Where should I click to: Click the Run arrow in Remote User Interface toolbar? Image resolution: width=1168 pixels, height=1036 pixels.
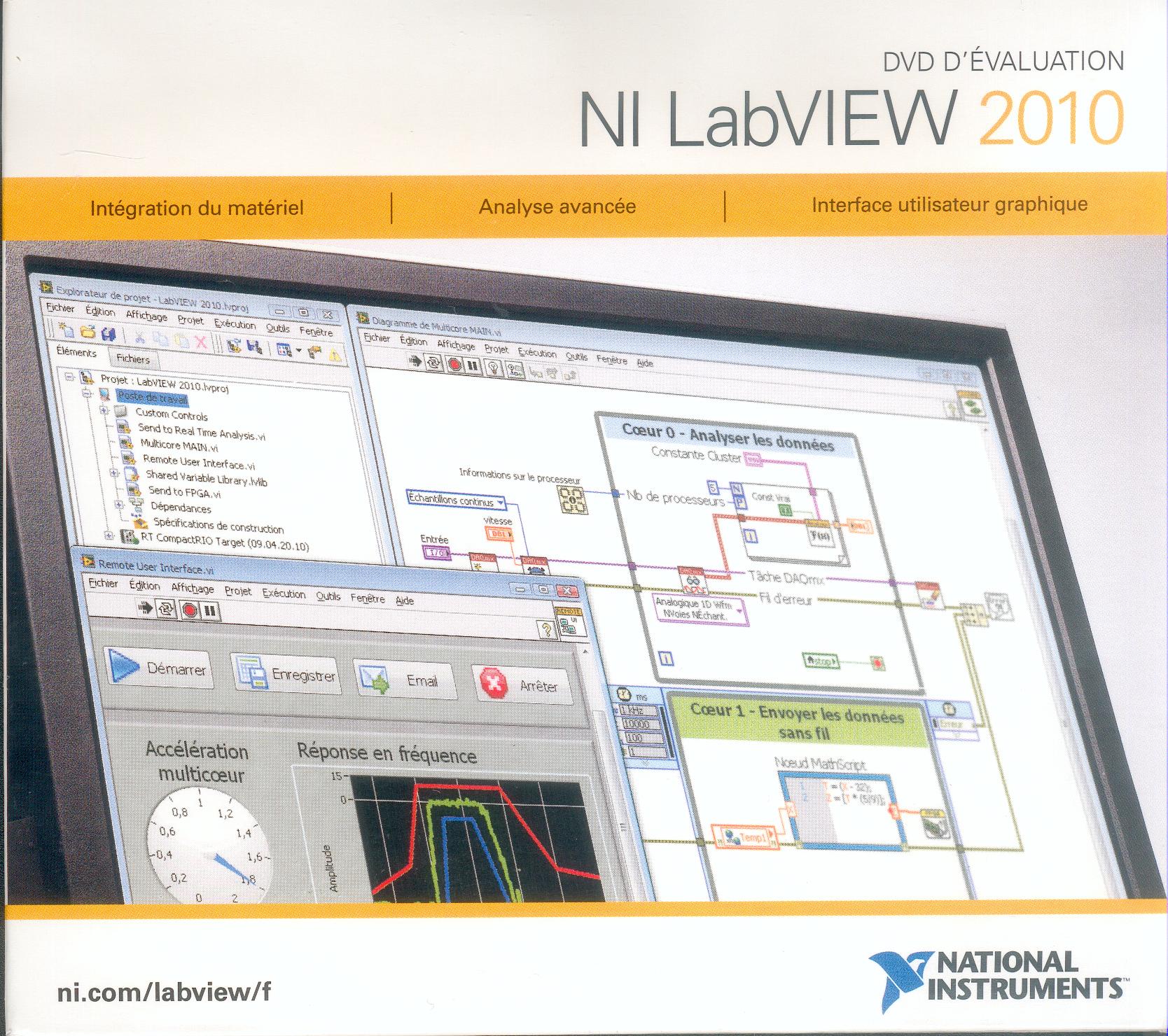145,608
